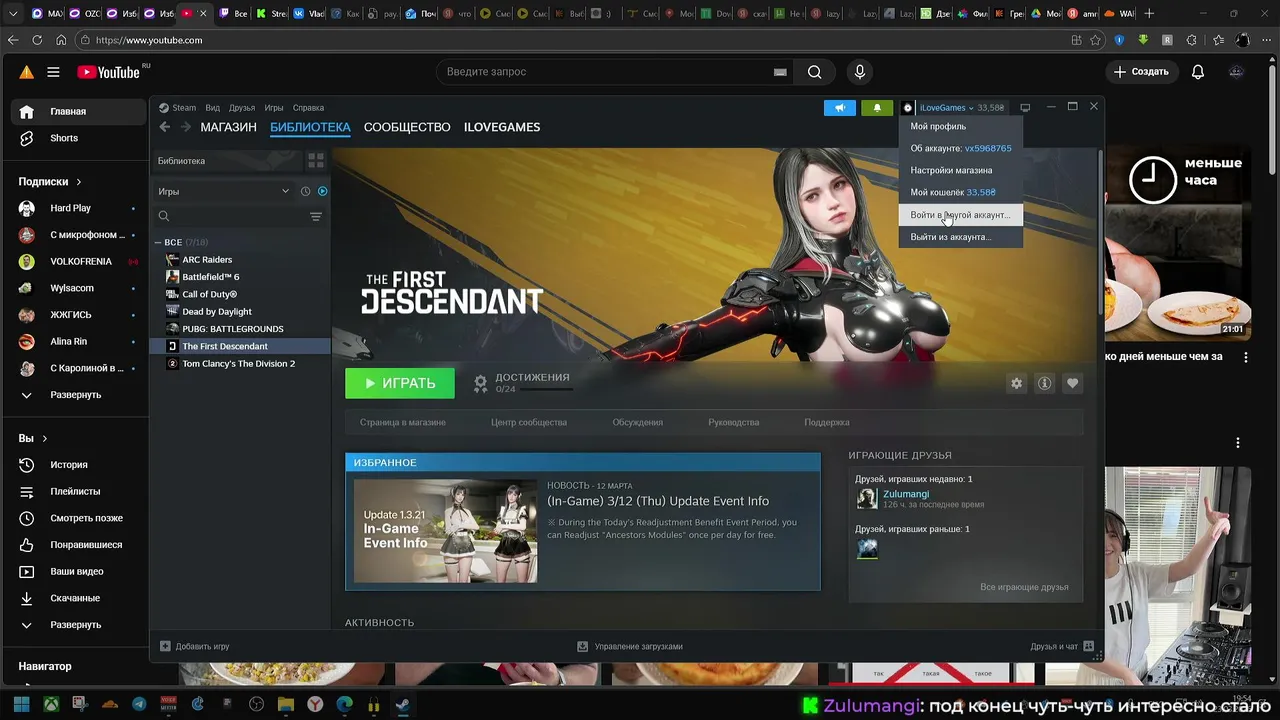Open Steam Big Picture mode icon
Image resolution: width=1280 pixels, height=720 pixels.
1025,108
